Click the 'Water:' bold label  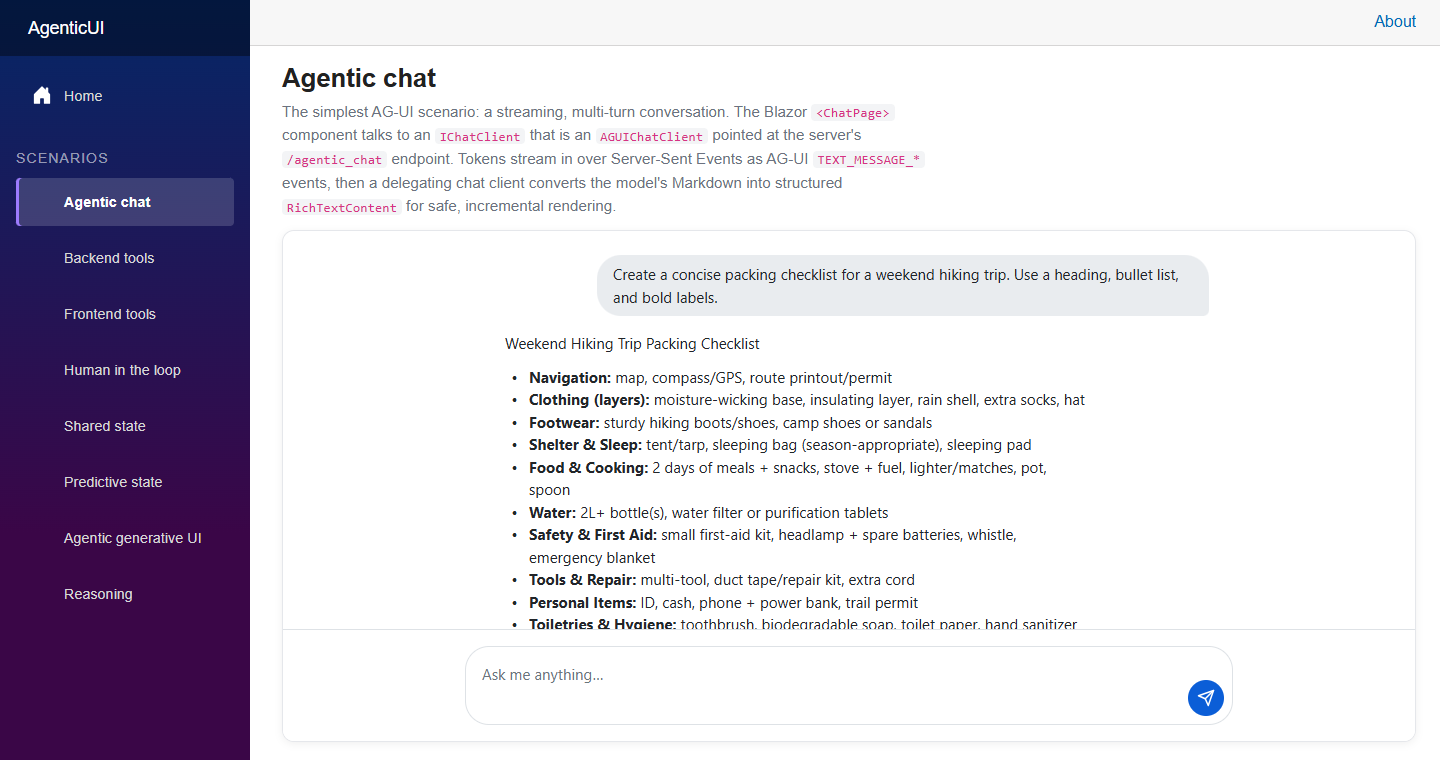(x=552, y=513)
